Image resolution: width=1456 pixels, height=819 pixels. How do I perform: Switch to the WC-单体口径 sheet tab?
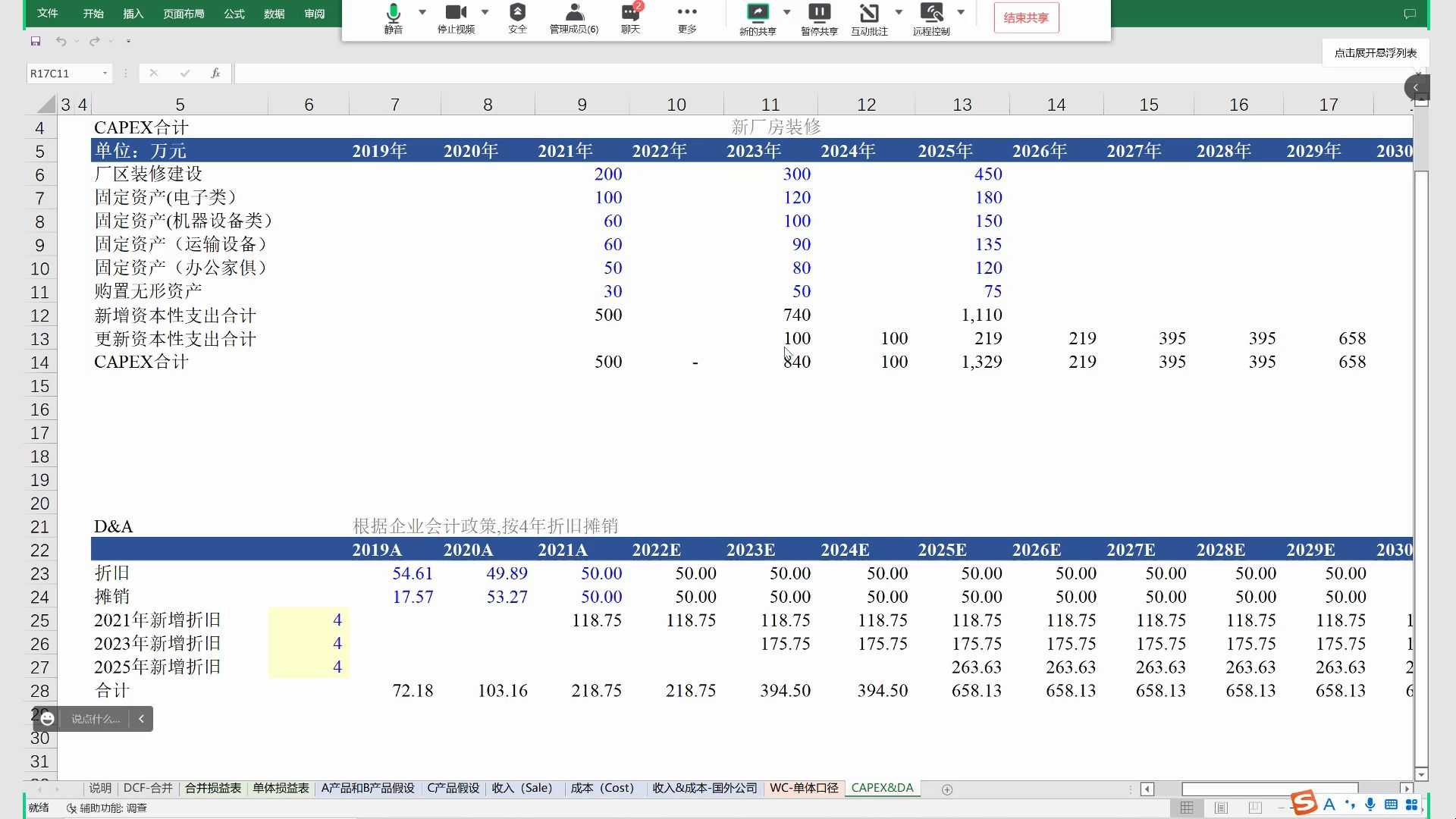804,788
